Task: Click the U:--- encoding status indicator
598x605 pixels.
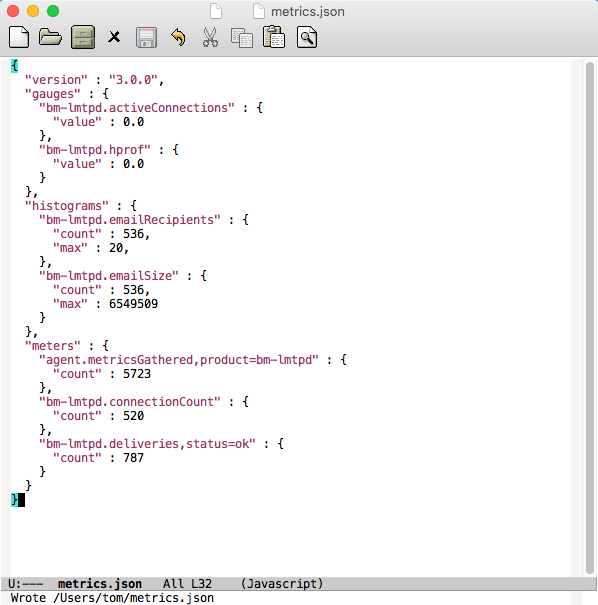Action: click(x=25, y=583)
